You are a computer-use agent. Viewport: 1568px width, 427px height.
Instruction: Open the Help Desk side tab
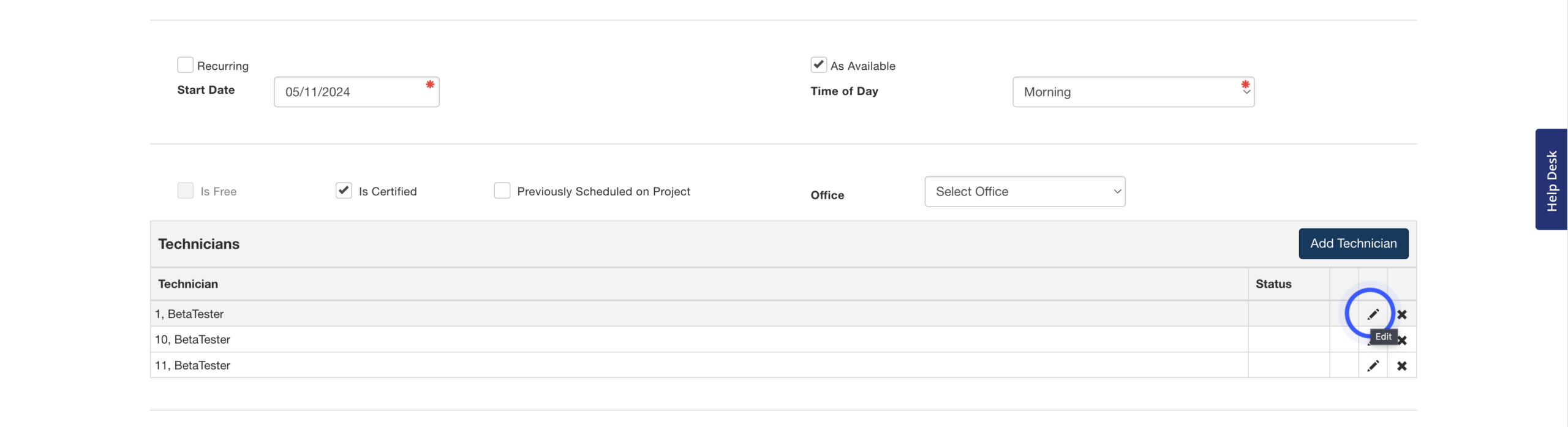[x=1551, y=179]
